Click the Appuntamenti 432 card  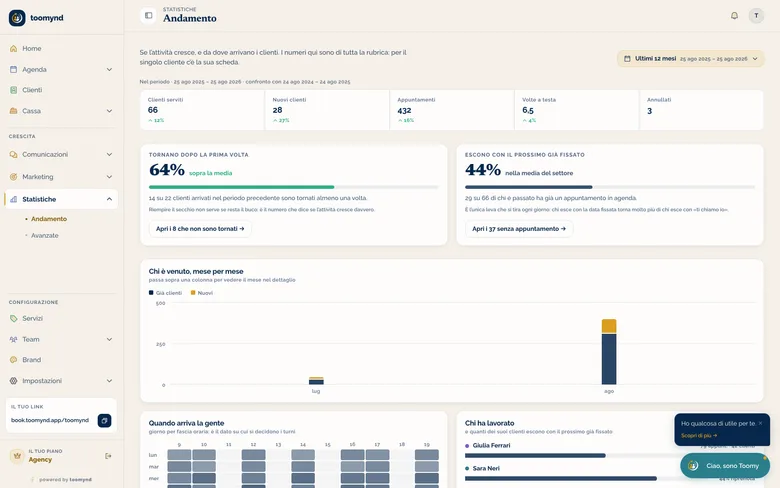coord(452,110)
